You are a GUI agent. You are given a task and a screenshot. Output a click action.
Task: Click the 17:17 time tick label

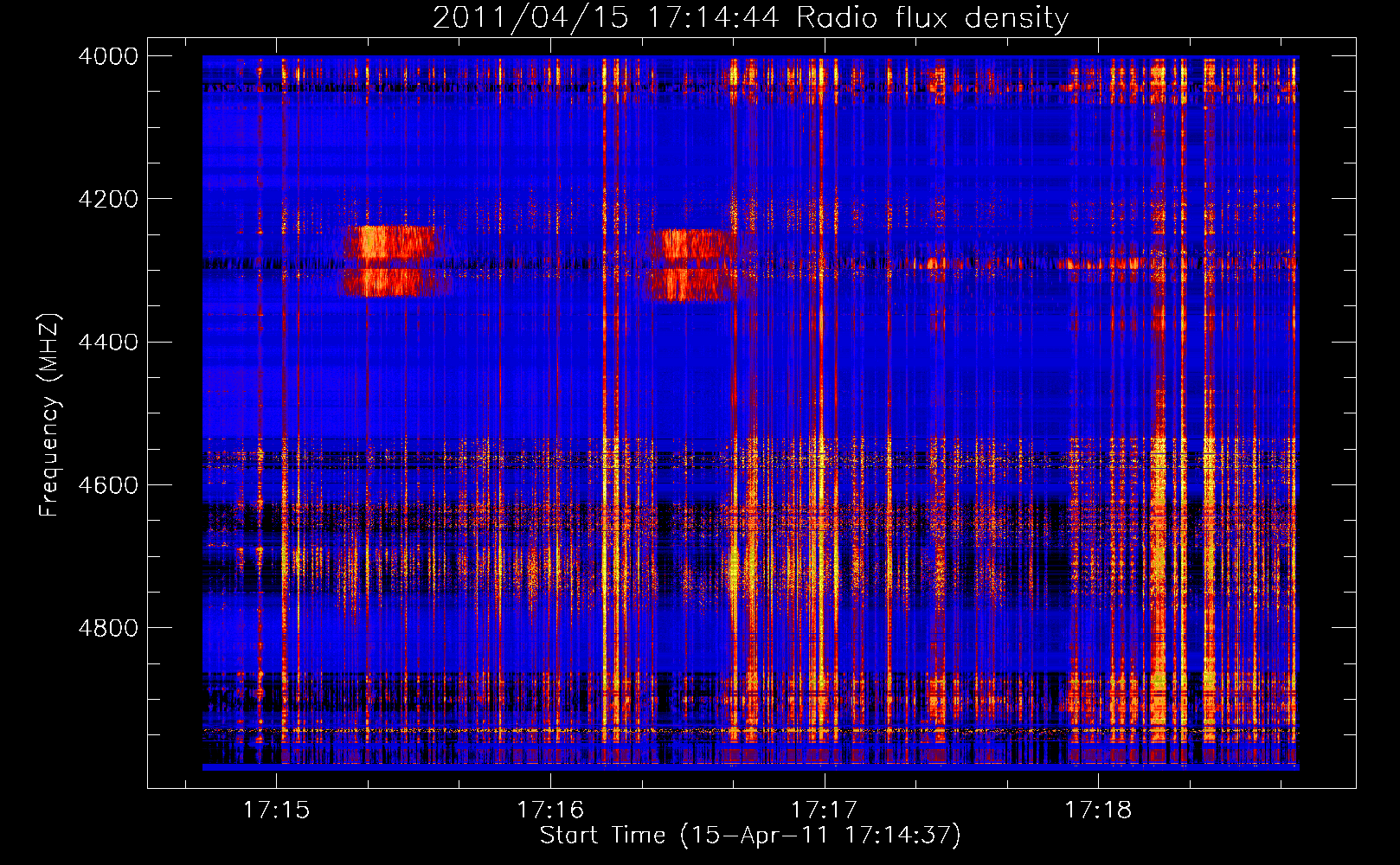tap(825, 811)
